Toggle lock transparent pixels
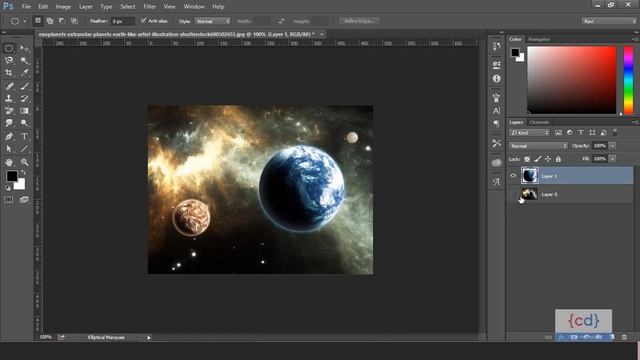This screenshot has height=360, width=640. coord(527,159)
